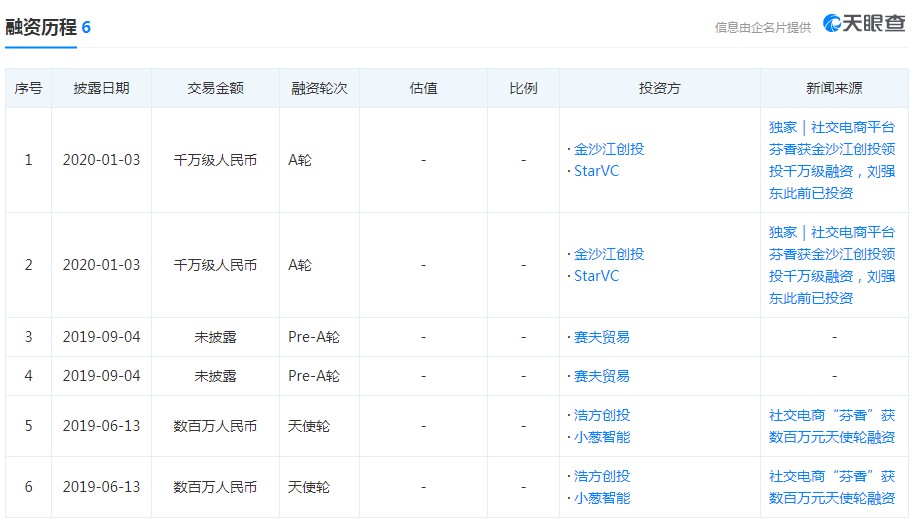Click 未披露 amount in row 3
This screenshot has height=523, width=915.
(215, 337)
